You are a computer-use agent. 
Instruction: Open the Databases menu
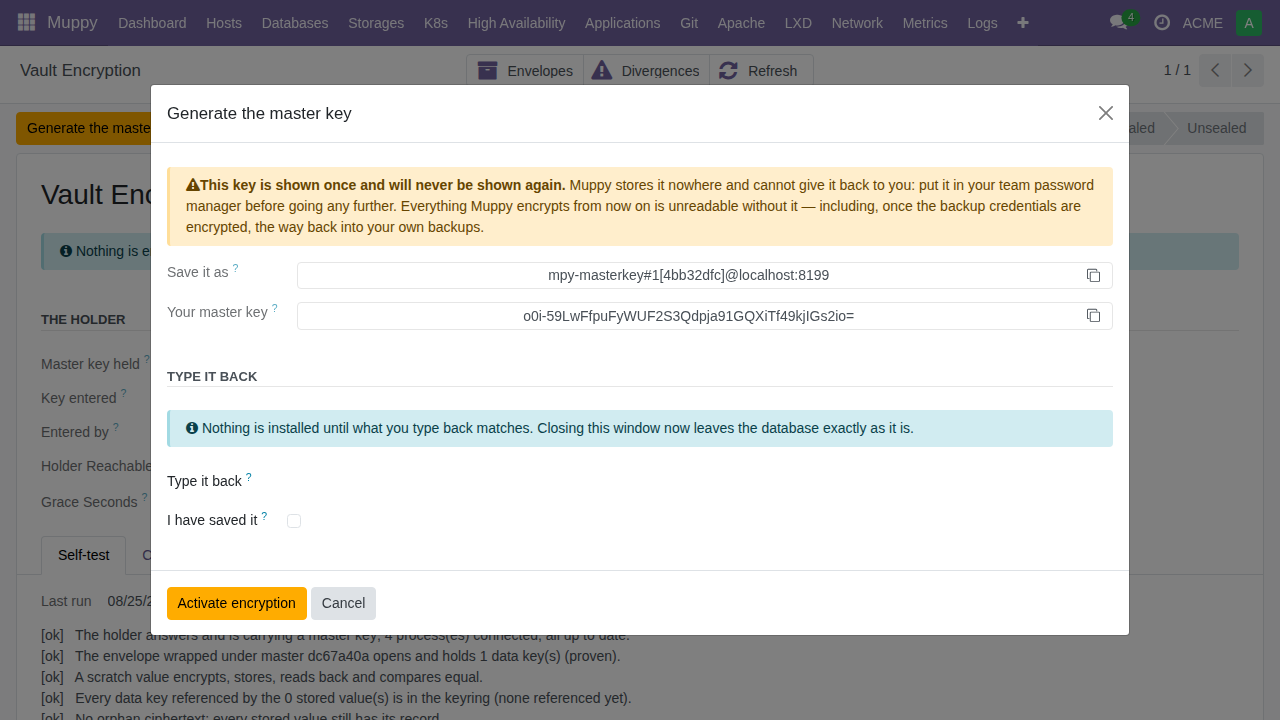click(x=295, y=23)
